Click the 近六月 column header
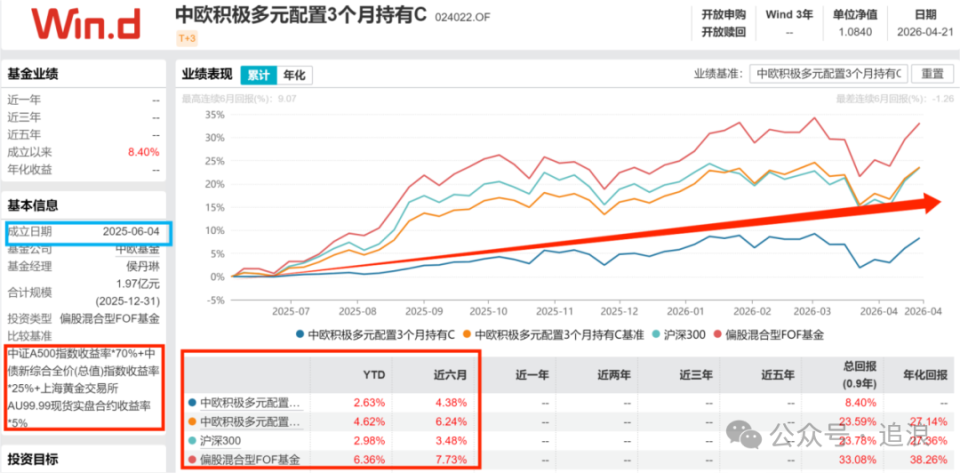 (452, 374)
